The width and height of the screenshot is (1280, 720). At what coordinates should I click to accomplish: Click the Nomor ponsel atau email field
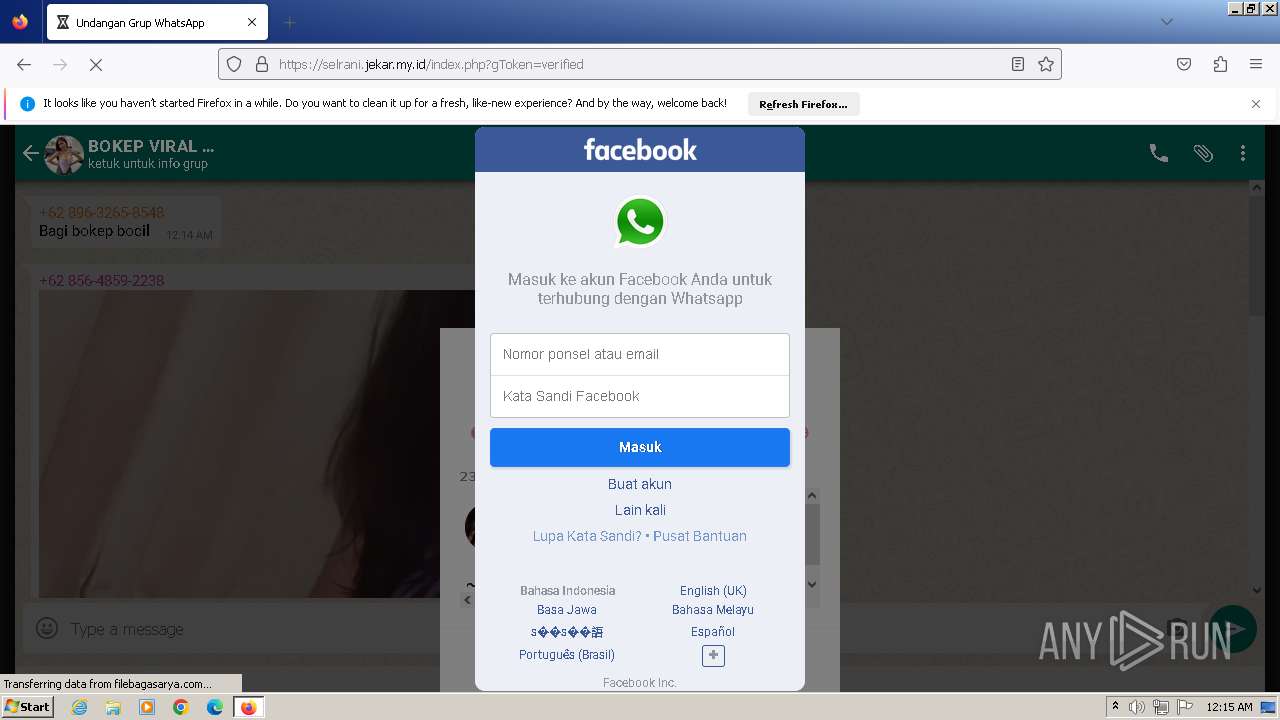tap(640, 354)
